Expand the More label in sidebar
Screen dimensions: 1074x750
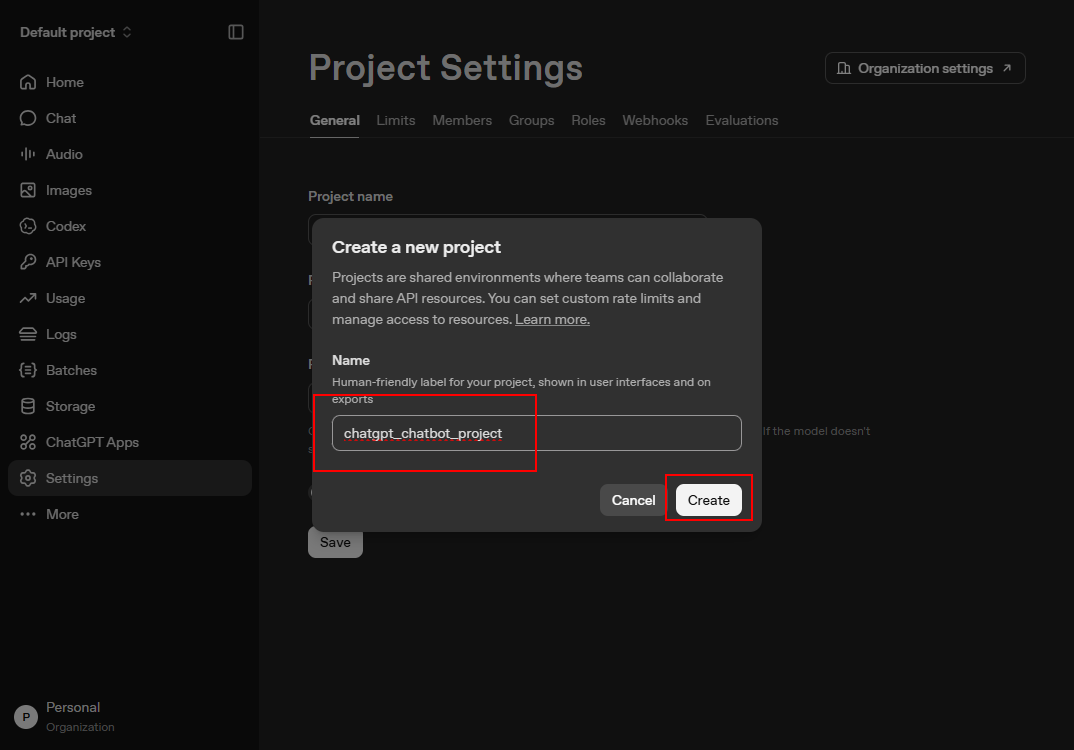62,514
